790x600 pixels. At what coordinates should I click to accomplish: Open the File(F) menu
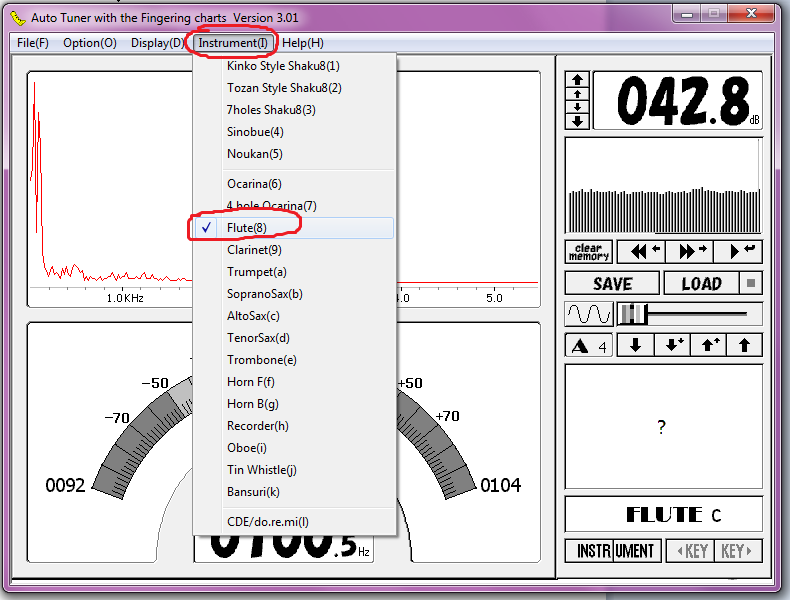(x=32, y=43)
